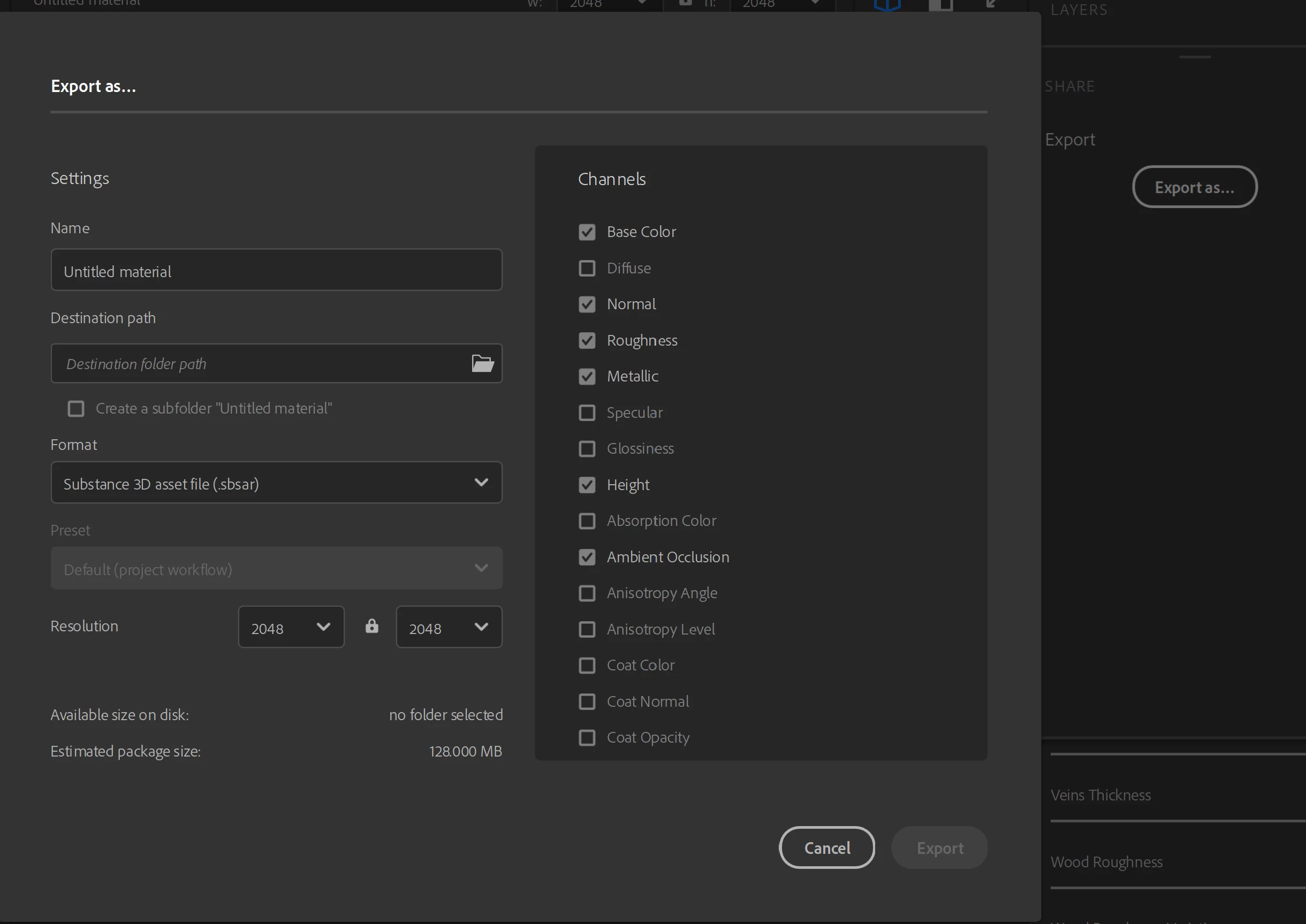Disable the Metallic channel checkbox
The image size is (1306, 924).
(587, 376)
